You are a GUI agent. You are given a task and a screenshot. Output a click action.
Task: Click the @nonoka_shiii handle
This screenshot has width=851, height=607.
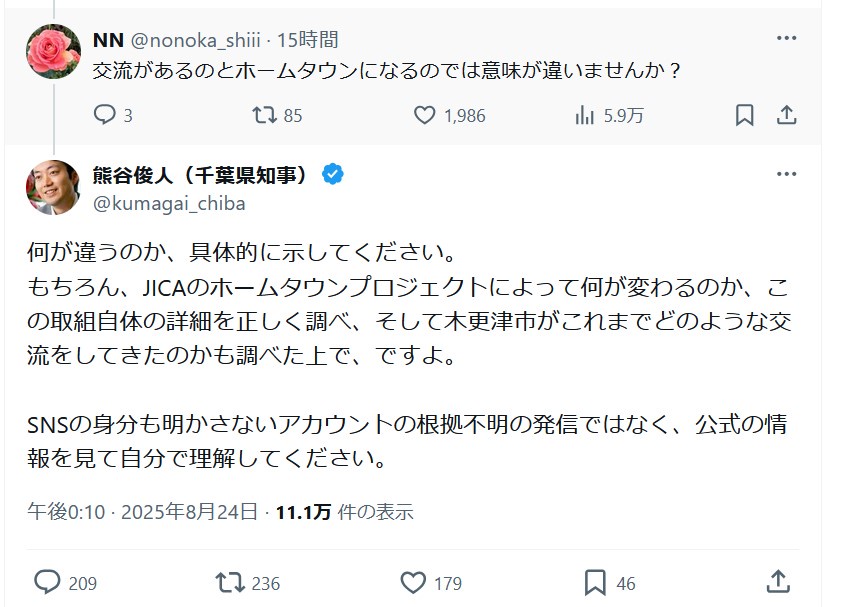click(193, 40)
